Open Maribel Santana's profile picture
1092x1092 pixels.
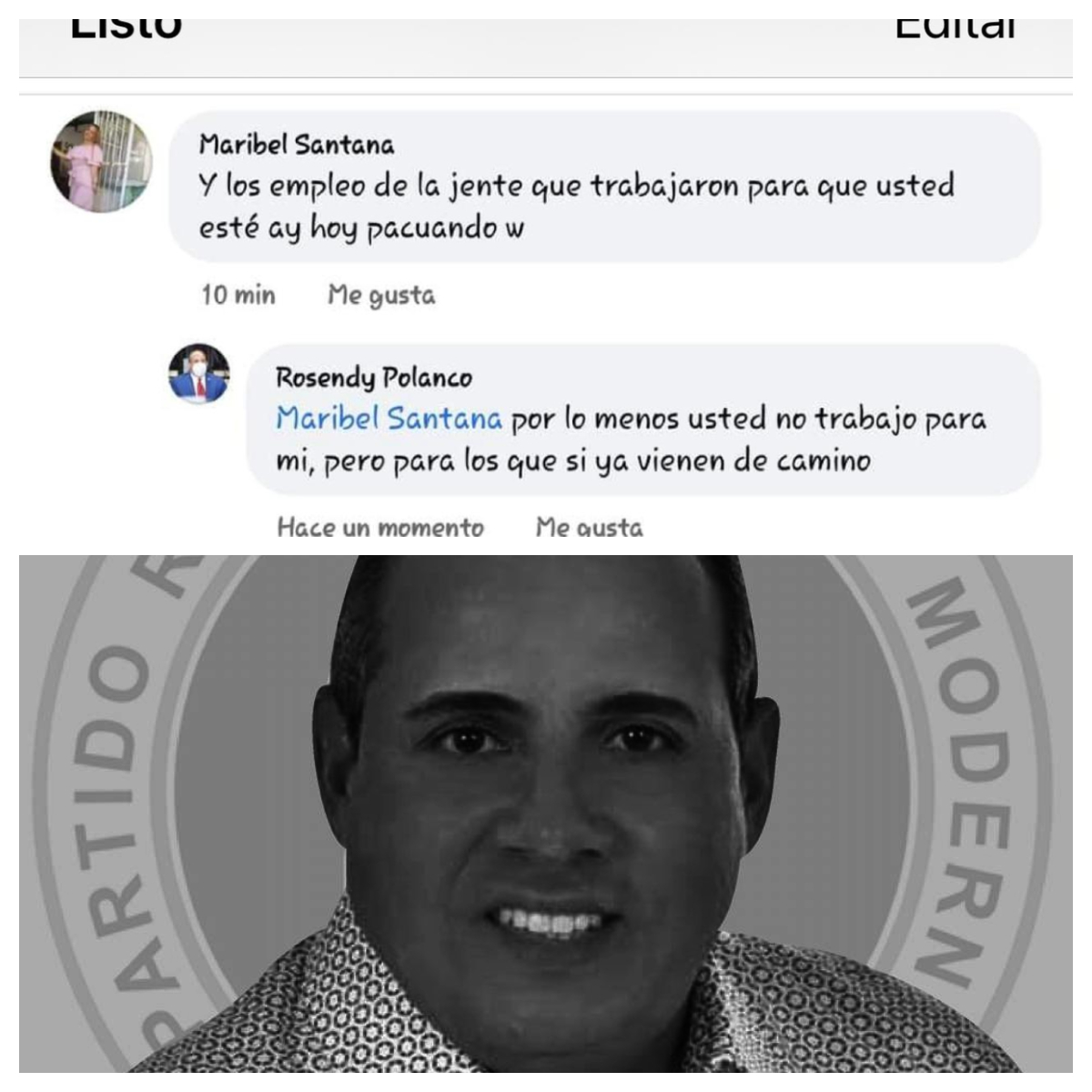(101, 161)
